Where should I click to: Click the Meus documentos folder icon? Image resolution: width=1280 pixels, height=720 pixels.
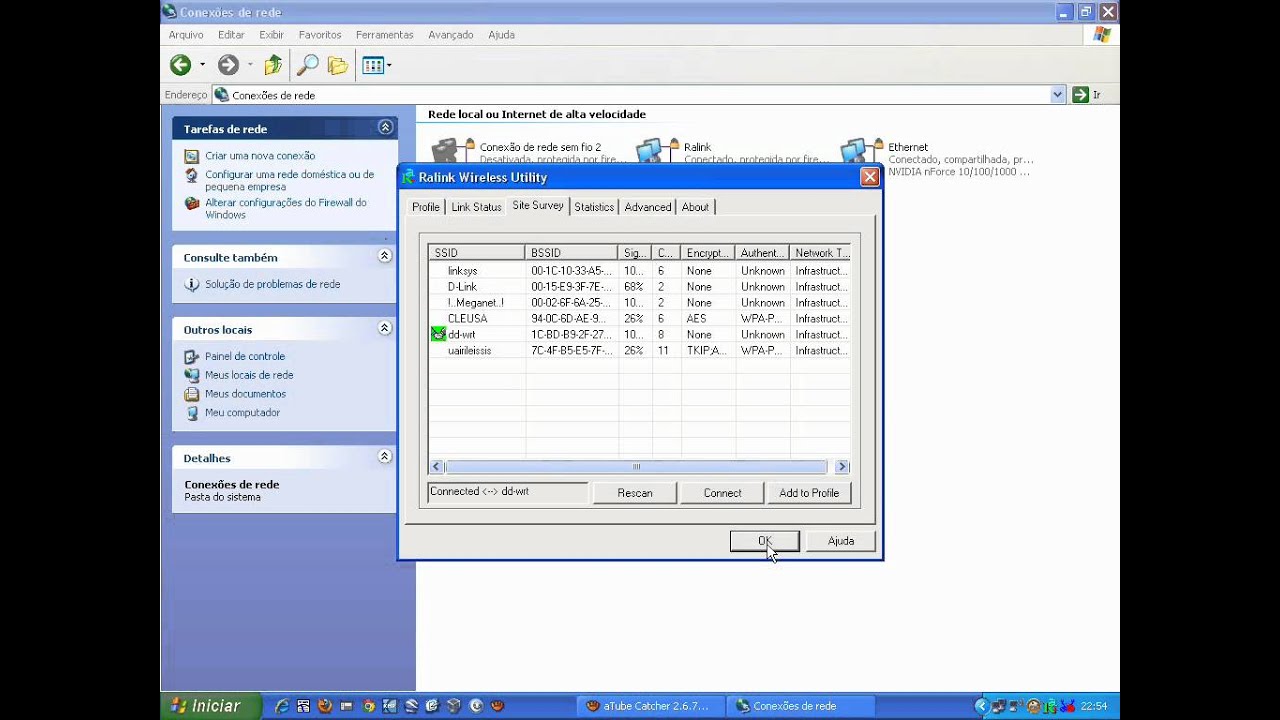click(x=192, y=394)
